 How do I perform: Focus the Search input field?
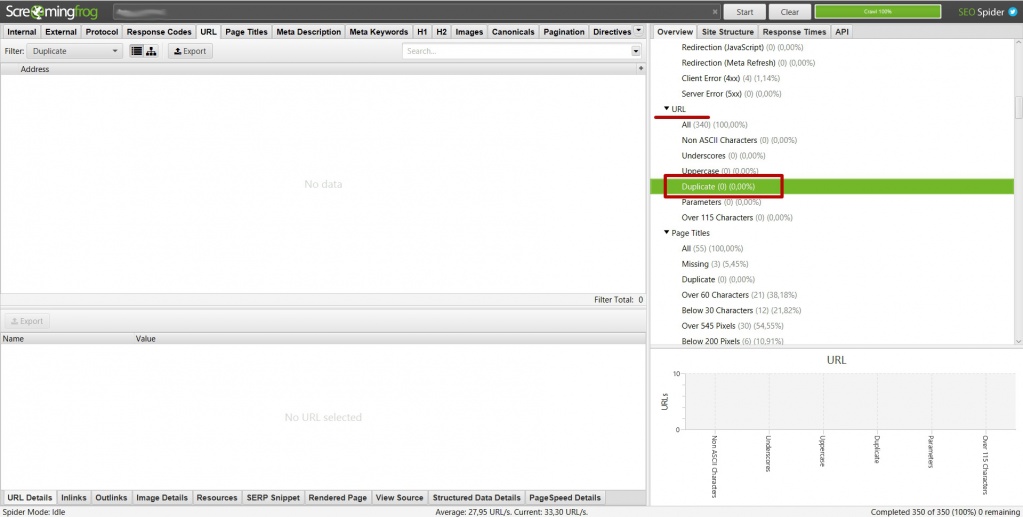[x=515, y=51]
